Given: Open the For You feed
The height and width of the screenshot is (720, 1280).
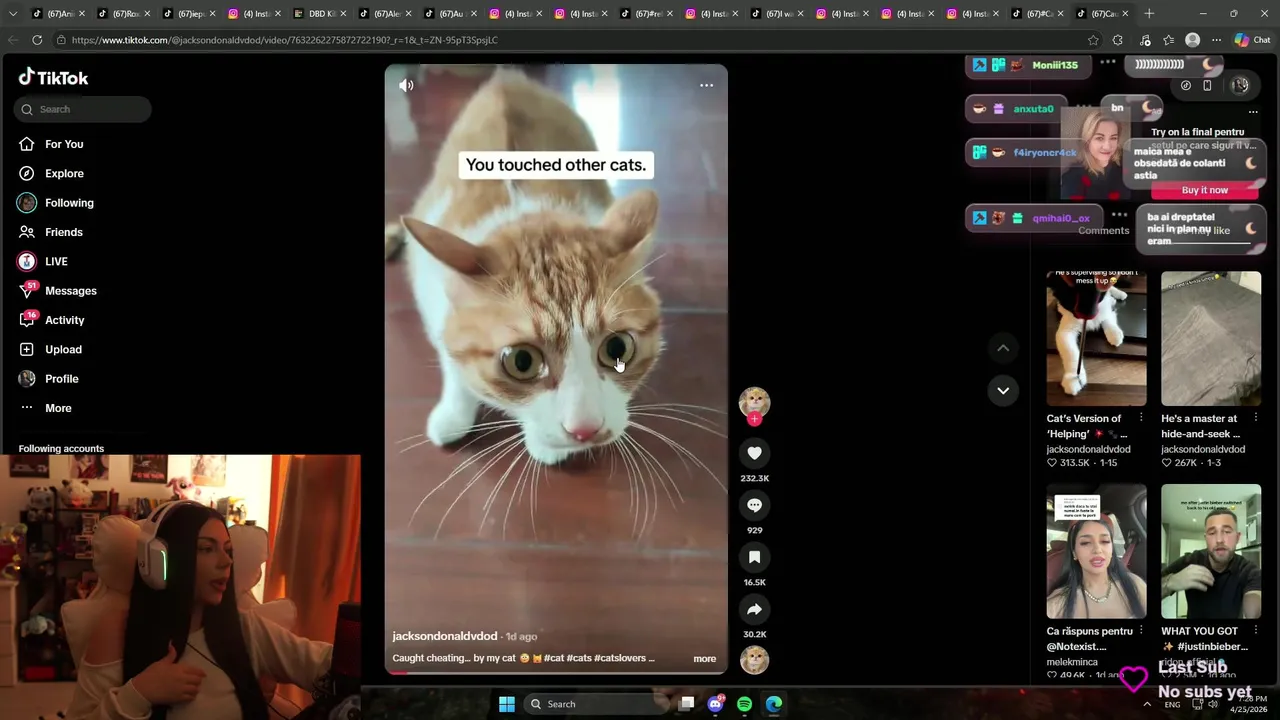Looking at the screenshot, I should (64, 144).
